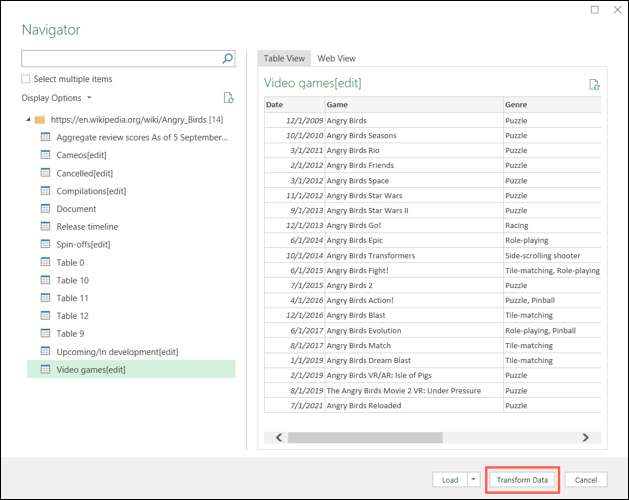The height and width of the screenshot is (500, 629).
Task: Open the Display Options dropdown
Action: (57, 98)
